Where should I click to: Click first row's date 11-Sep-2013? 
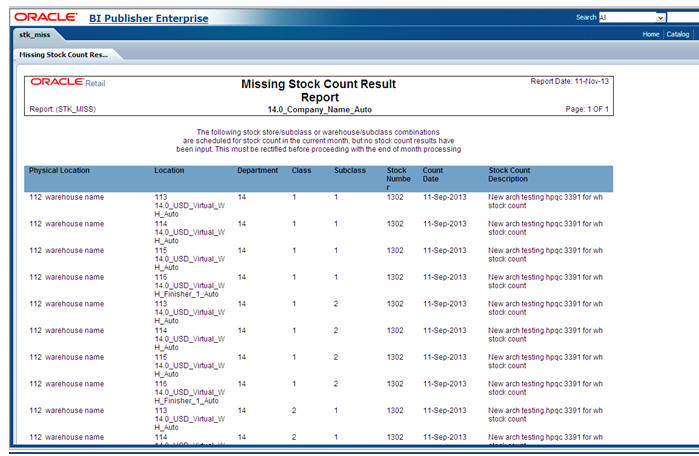pyautogui.click(x=444, y=197)
